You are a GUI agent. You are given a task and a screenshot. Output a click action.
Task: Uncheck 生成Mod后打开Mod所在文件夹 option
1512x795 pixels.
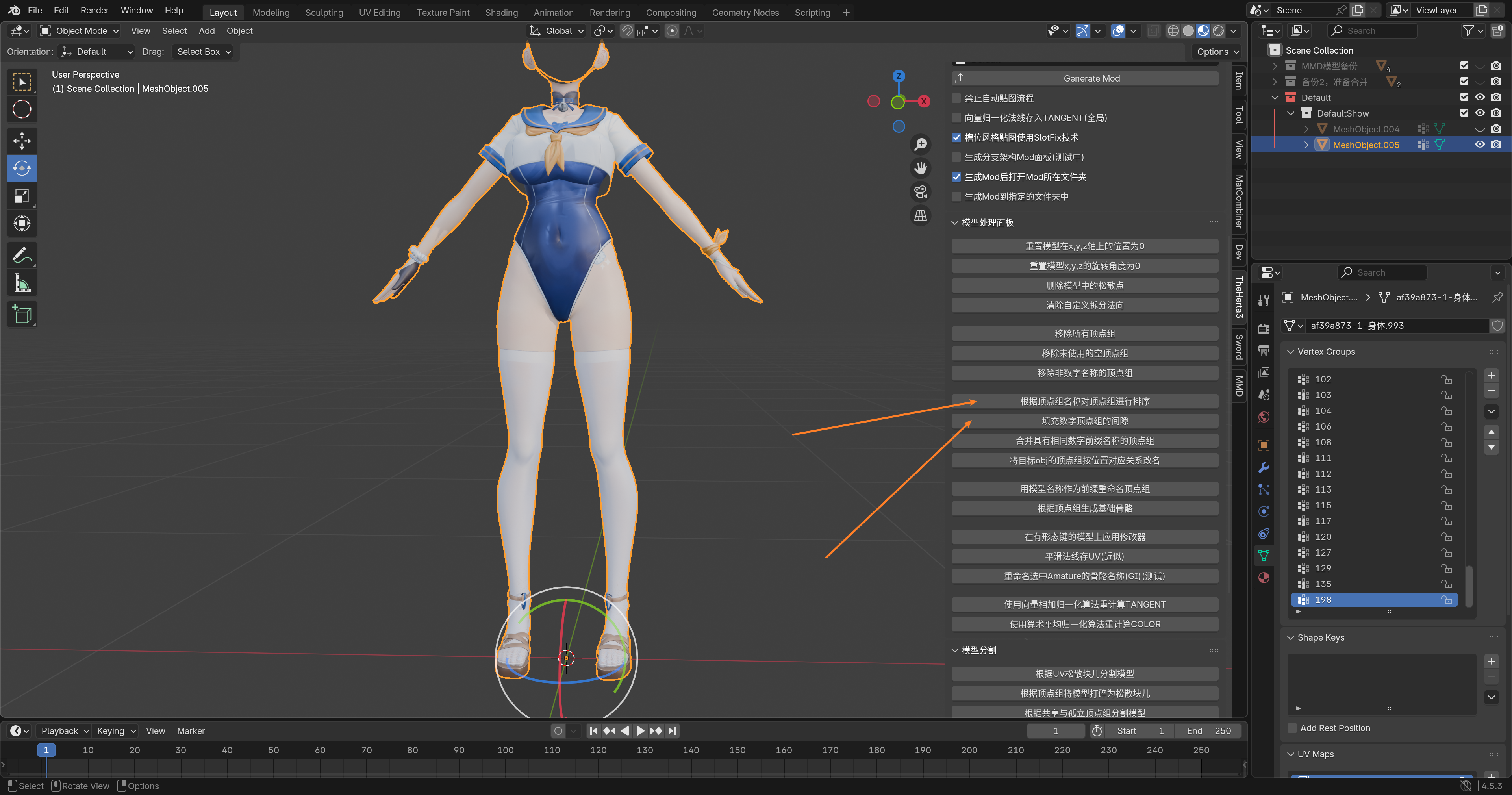957,177
